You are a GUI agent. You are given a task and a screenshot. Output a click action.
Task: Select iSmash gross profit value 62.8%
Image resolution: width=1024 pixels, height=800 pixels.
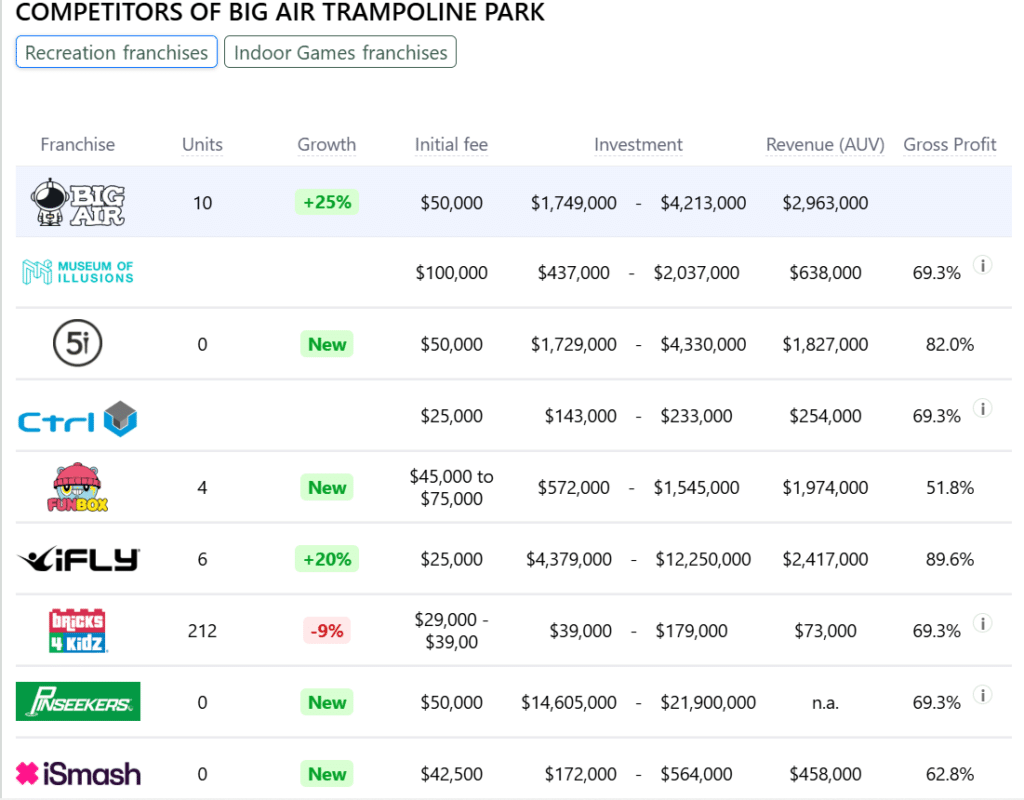950,775
